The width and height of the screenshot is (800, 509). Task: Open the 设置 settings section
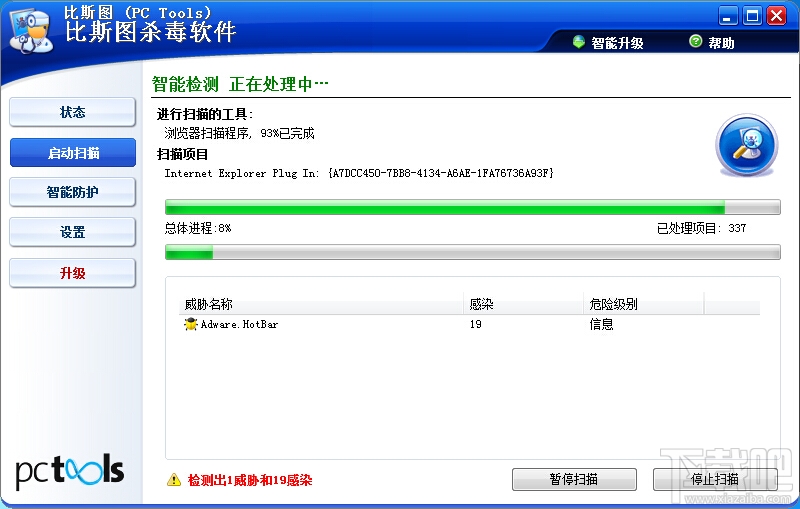click(x=72, y=233)
